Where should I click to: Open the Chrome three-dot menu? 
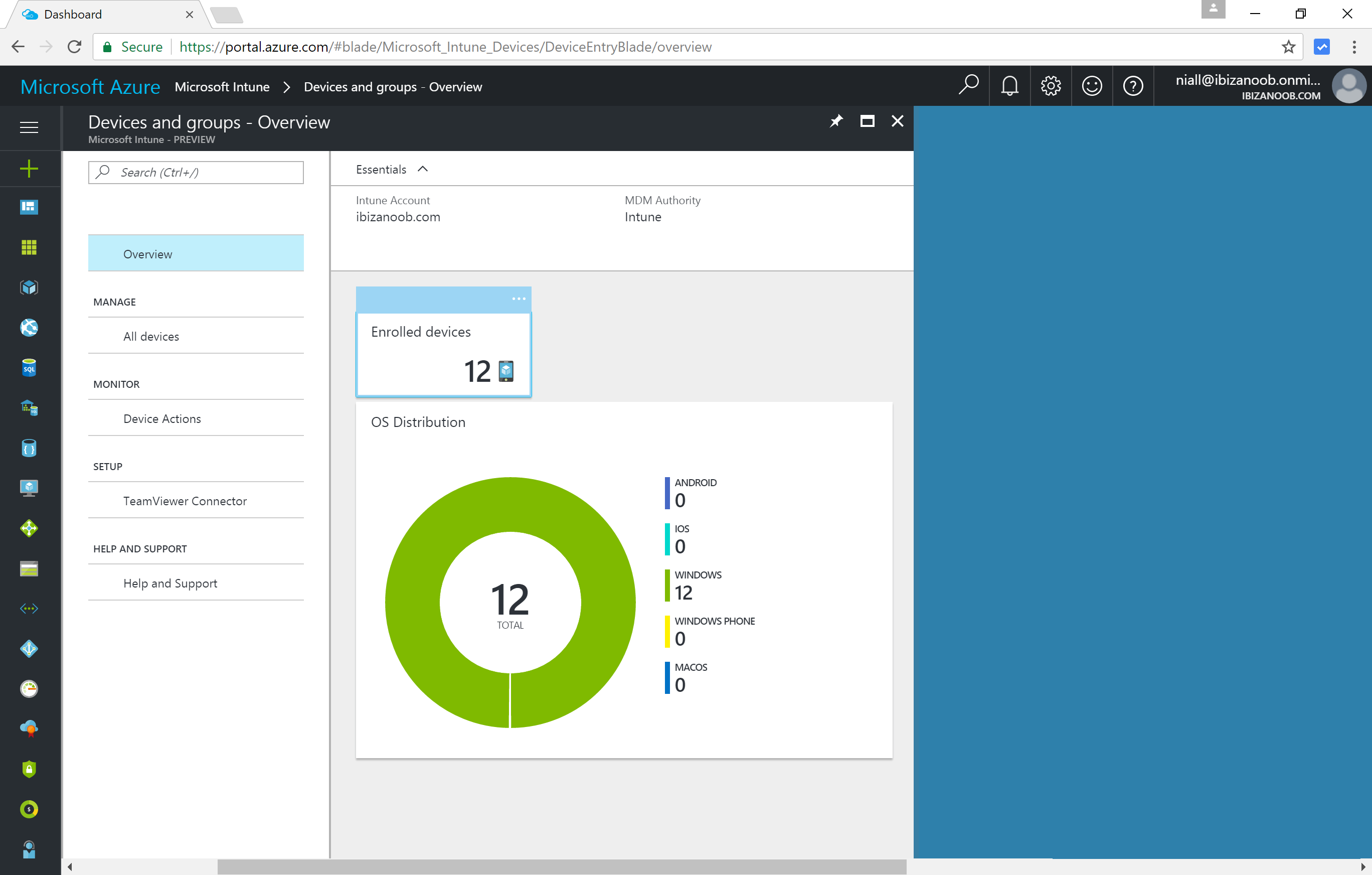(1354, 47)
